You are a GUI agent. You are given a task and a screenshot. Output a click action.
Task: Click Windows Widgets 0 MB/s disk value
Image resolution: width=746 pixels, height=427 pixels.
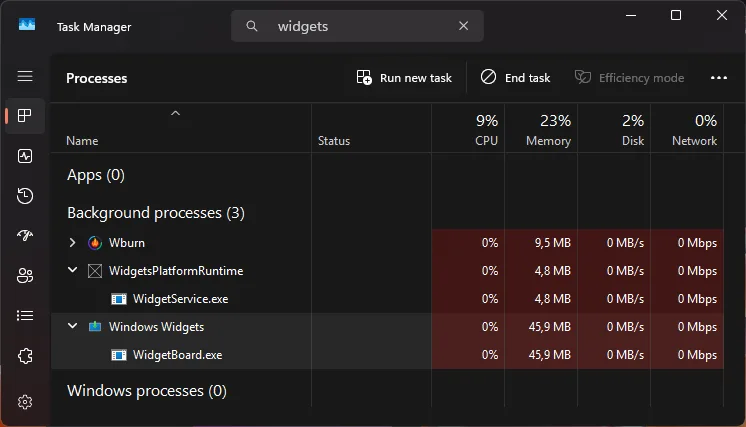pyautogui.click(x=625, y=327)
